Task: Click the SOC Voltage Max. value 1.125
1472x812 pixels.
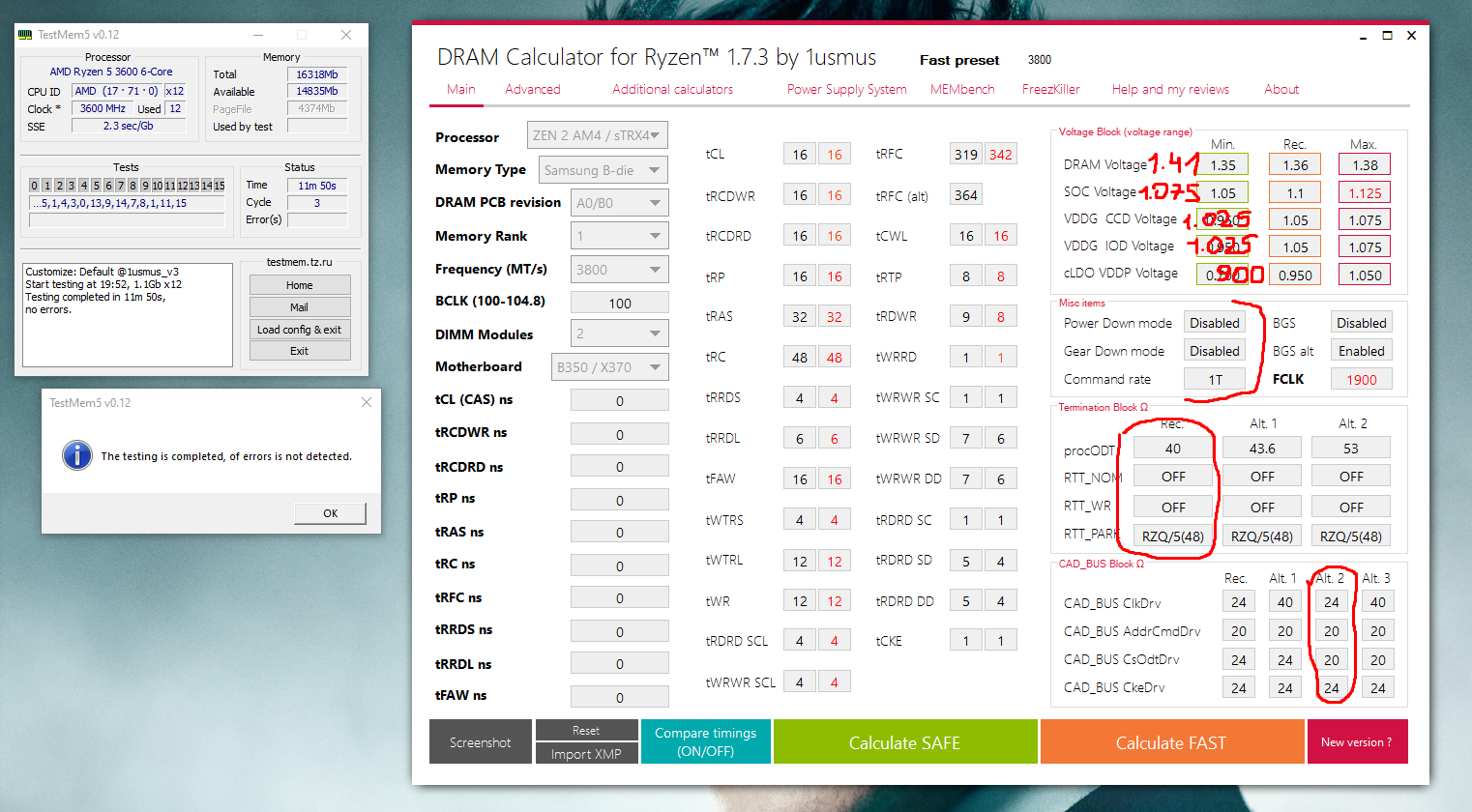Action: tap(1365, 192)
